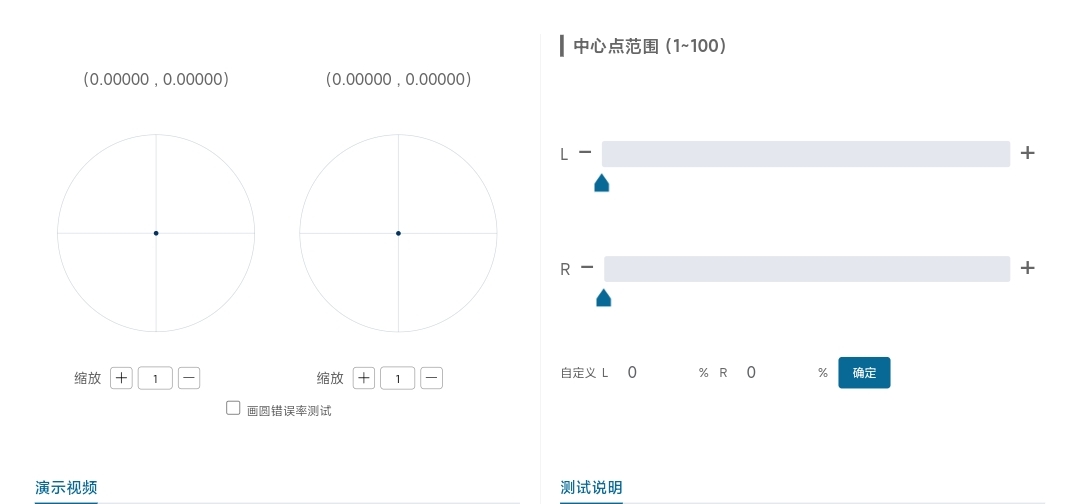Click plus icon to increase L center range

pos(1027,153)
